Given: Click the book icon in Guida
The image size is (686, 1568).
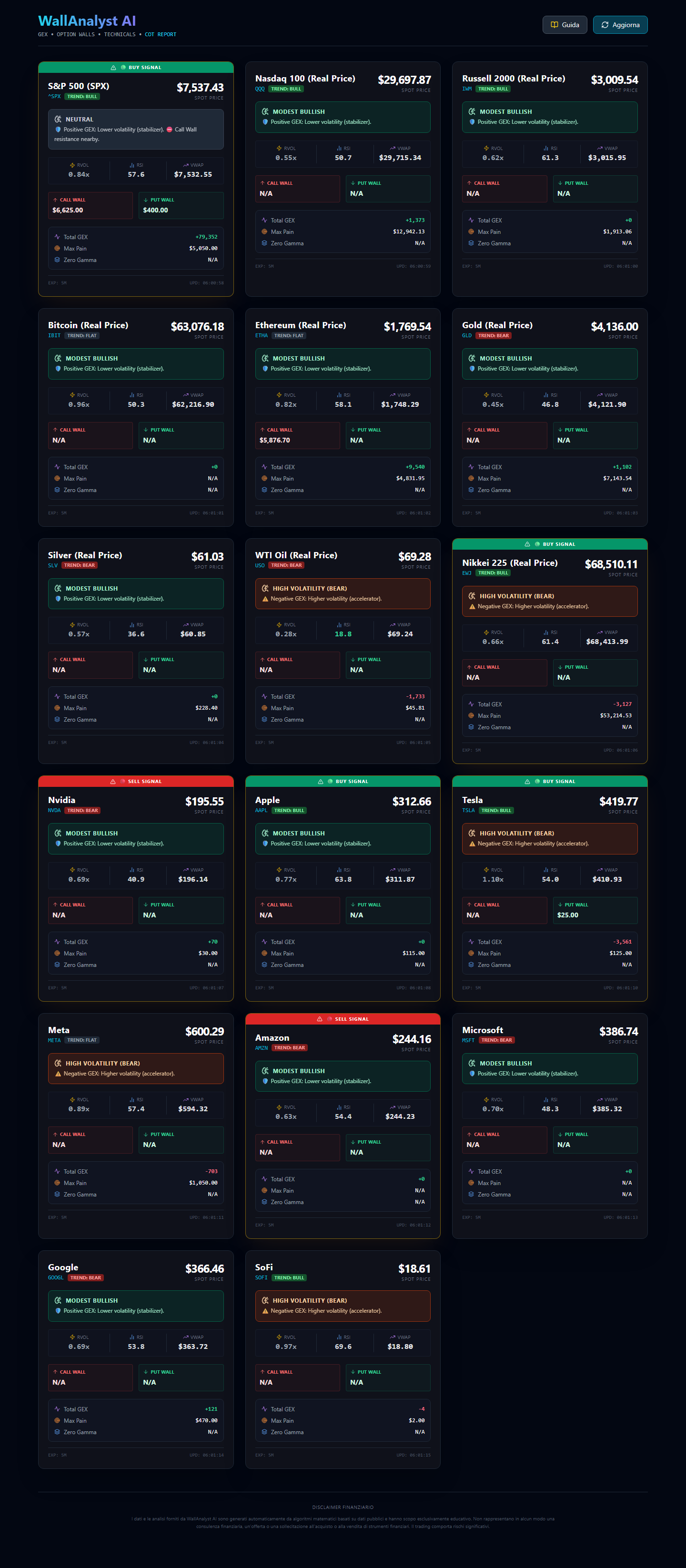Looking at the screenshot, I should pos(555,25).
